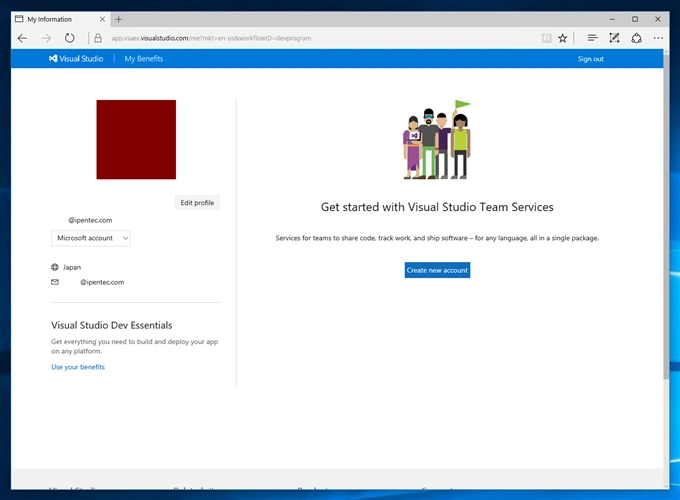This screenshot has height=500, width=680.
Task: Click Sign out in header
Action: 590,59
